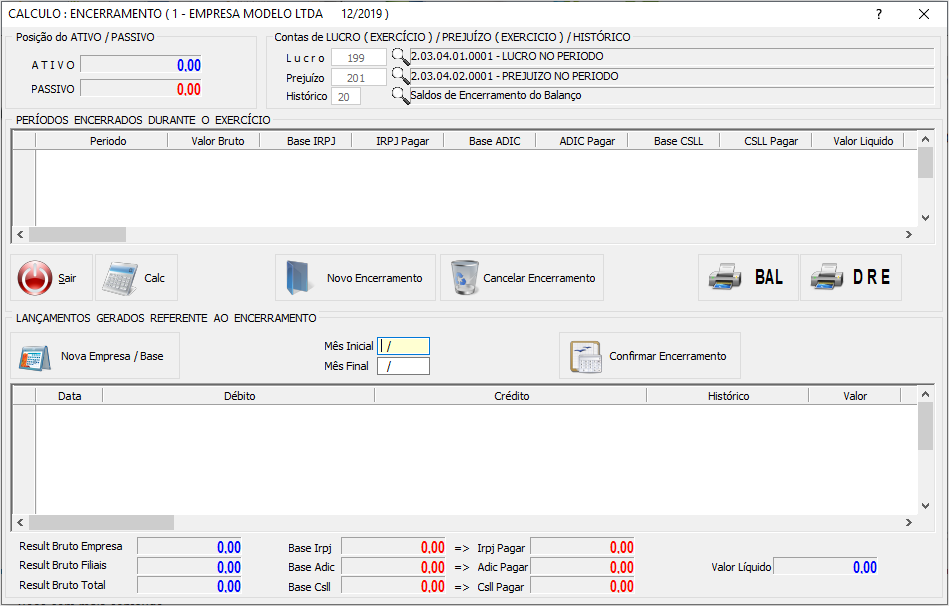This screenshot has width=949, height=606.
Task: Click the Valor column header
Action: pos(855,396)
